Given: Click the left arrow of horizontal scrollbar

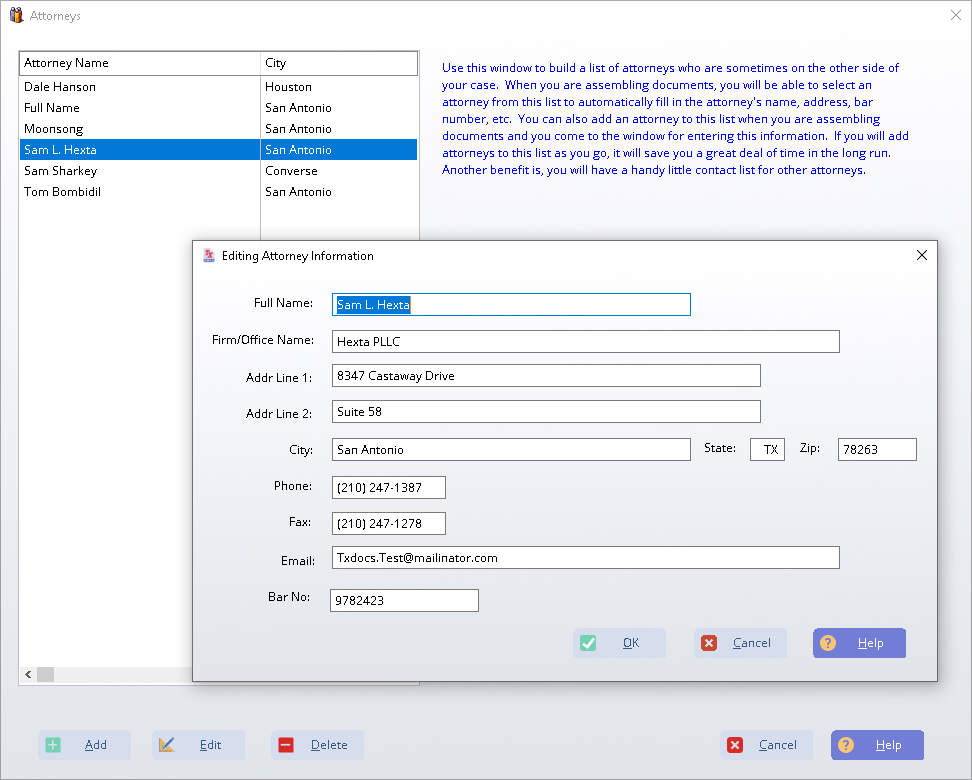Looking at the screenshot, I should pos(28,675).
